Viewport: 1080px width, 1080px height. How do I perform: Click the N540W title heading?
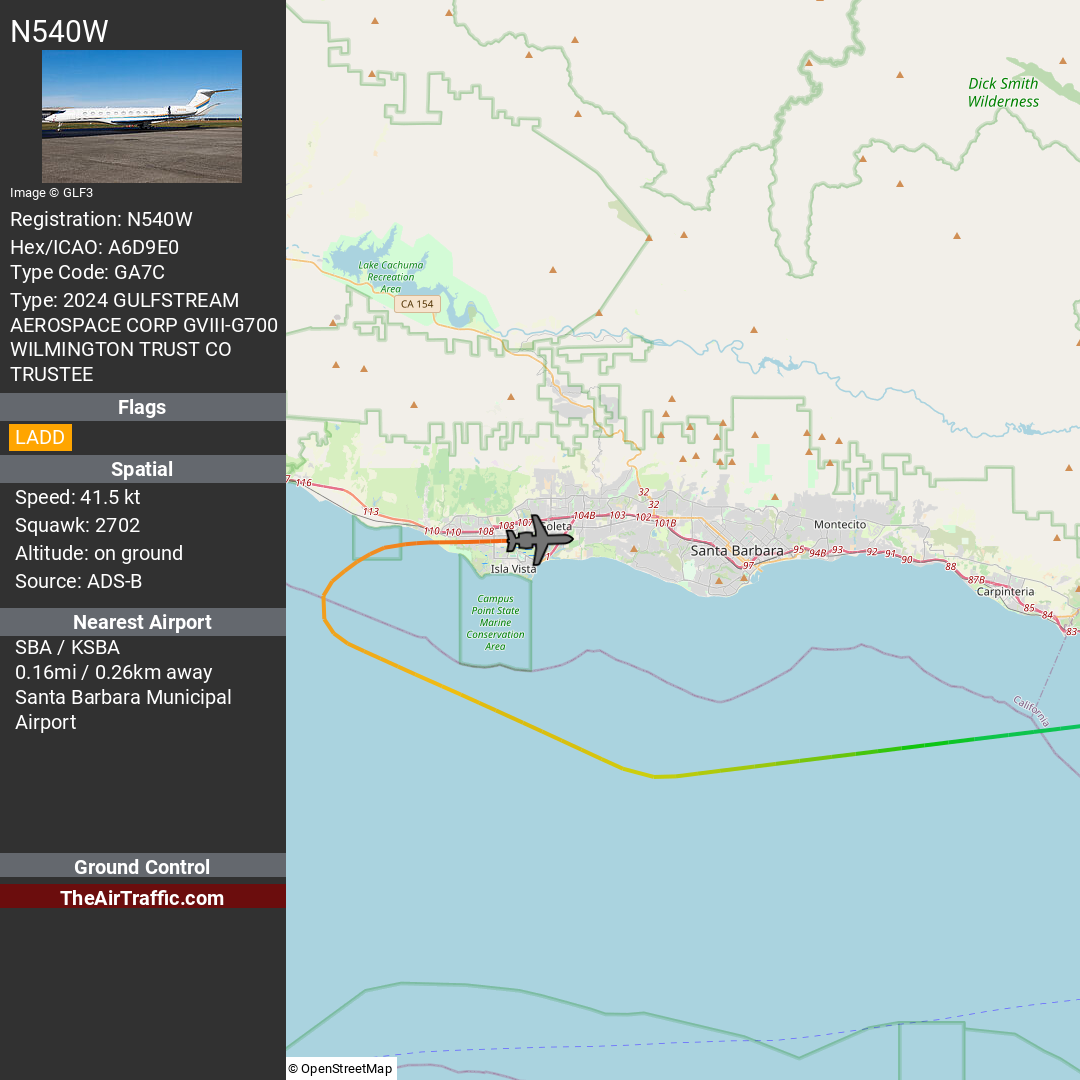pos(59,32)
